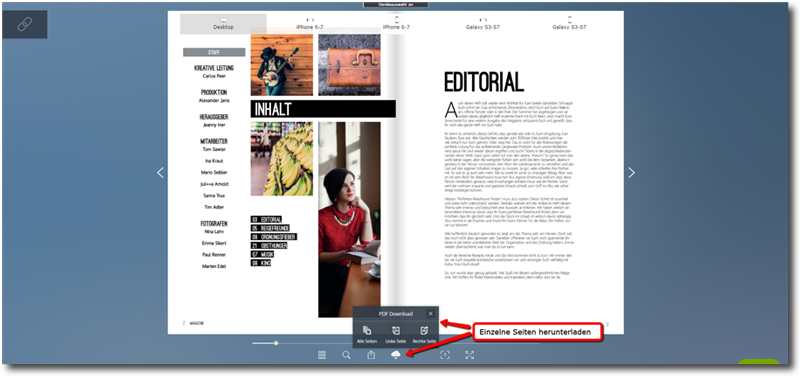The height and width of the screenshot is (376, 800).
Task: Click the name 'Alexander Janis'
Action: (x=214, y=101)
